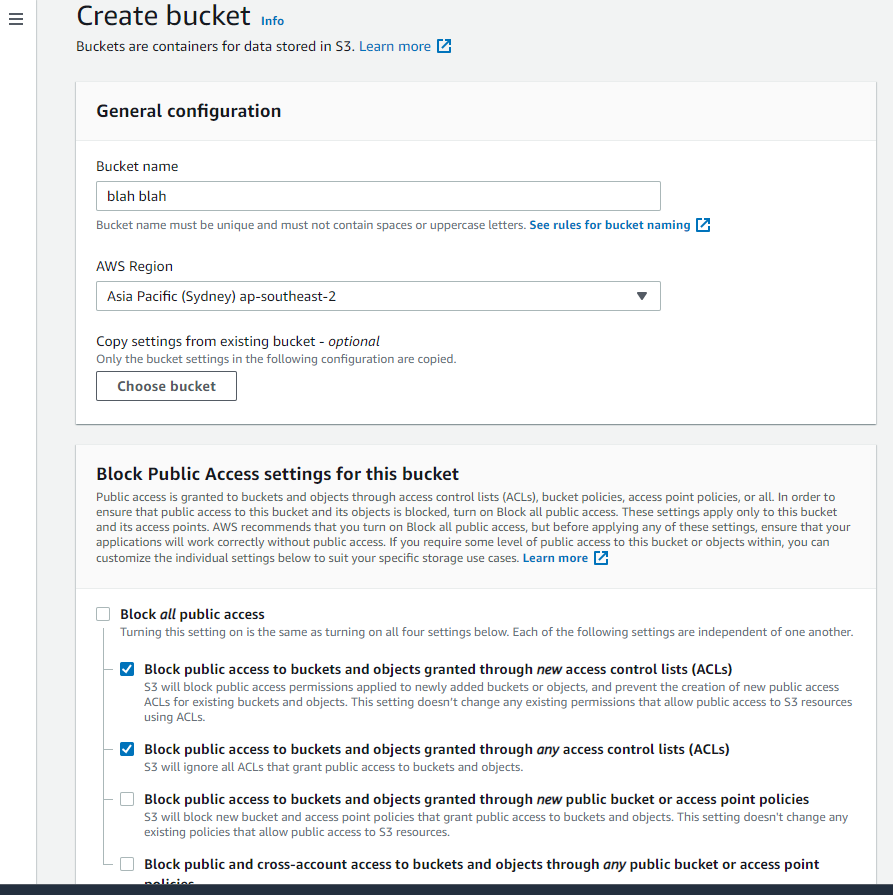Open the hamburger navigation menu
This screenshot has width=893, height=895.
[x=15, y=20]
